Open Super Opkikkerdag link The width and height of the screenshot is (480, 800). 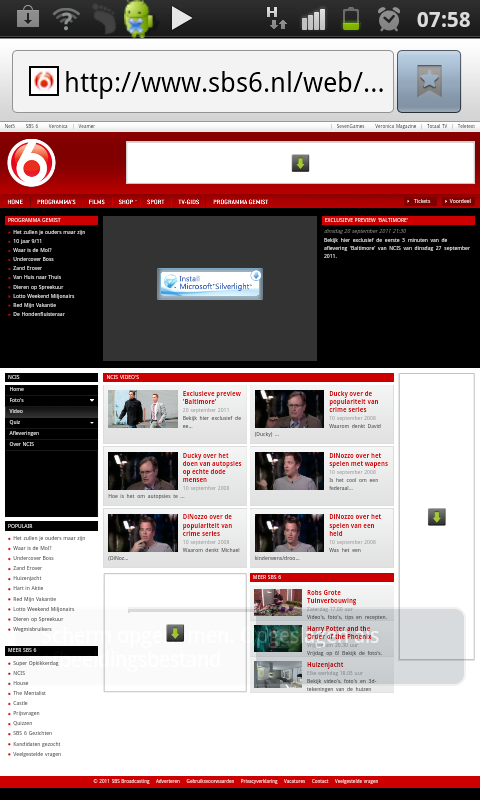pyautogui.click(x=36, y=663)
